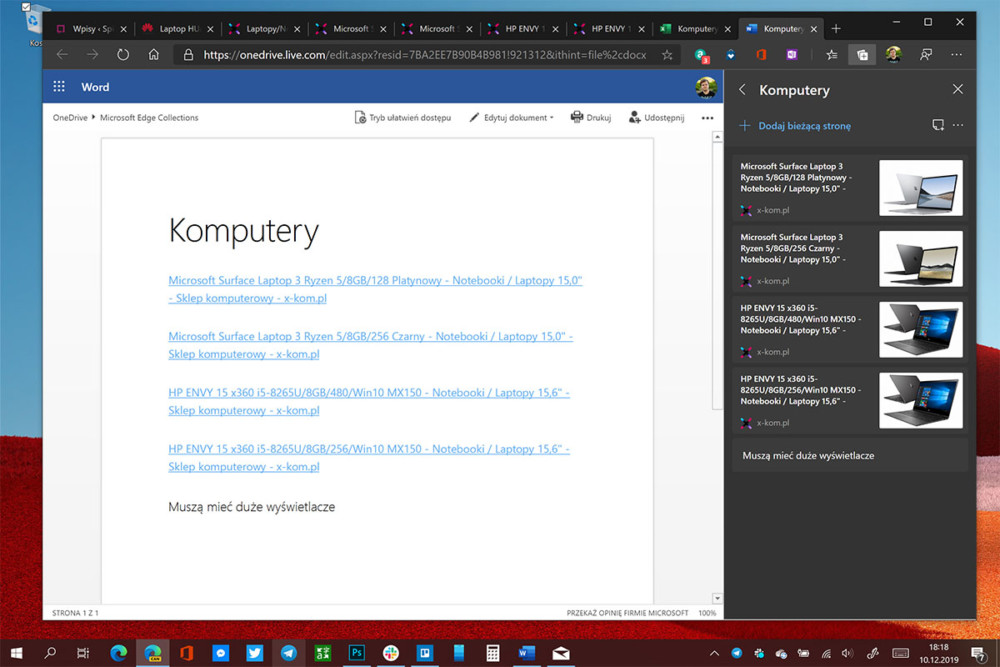The height and width of the screenshot is (667, 1000).
Task: Click the 100% zoom level in status bar
Action: click(x=707, y=613)
